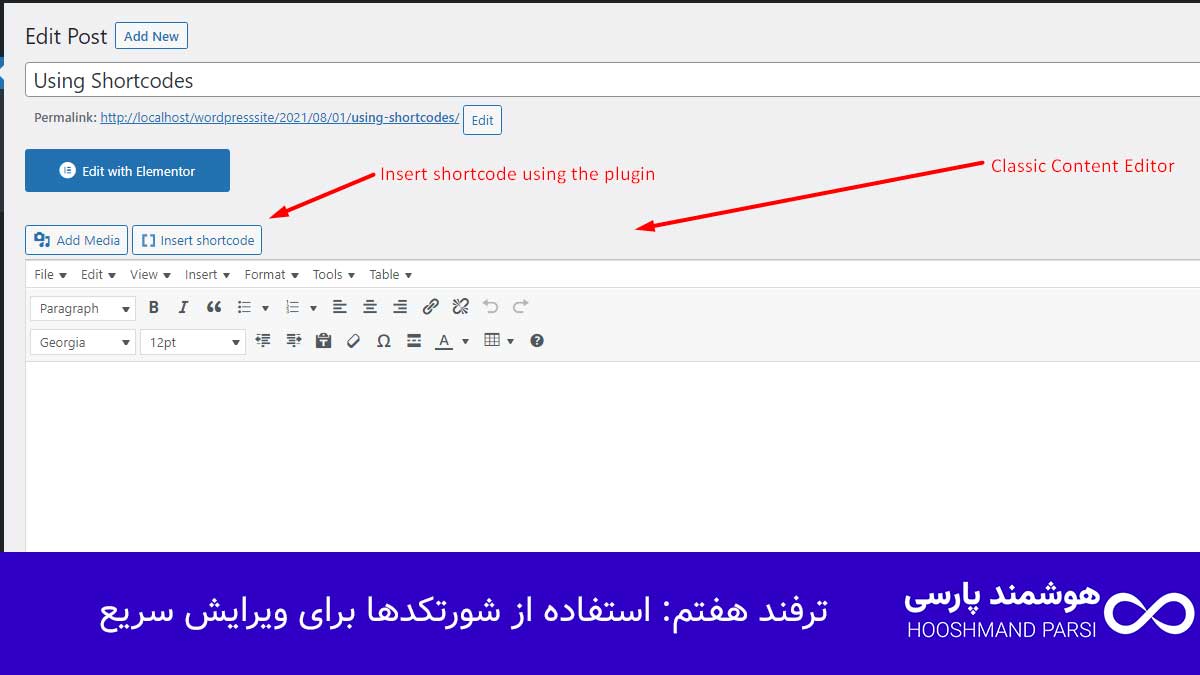
Task: Open the Edit menu in editor
Action: tap(98, 274)
